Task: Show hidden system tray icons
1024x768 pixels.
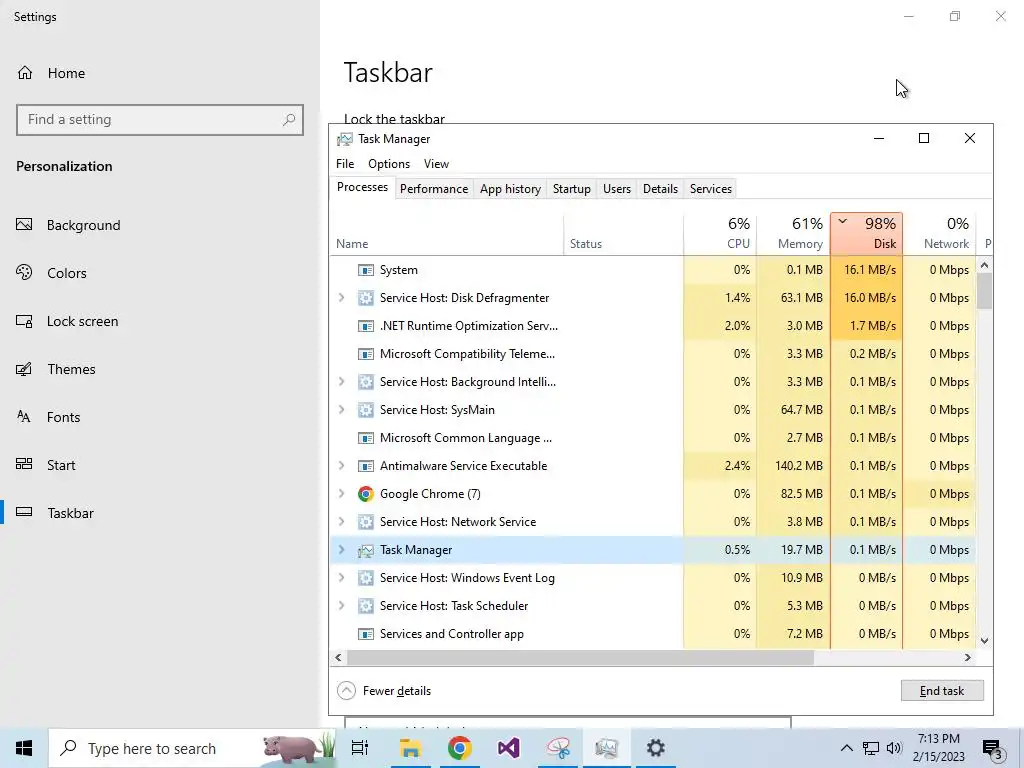Action: 846,748
